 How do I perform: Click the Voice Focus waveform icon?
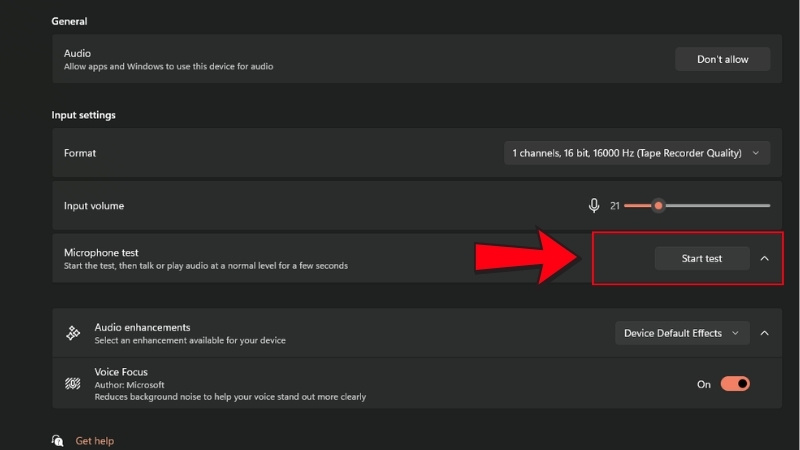73,384
